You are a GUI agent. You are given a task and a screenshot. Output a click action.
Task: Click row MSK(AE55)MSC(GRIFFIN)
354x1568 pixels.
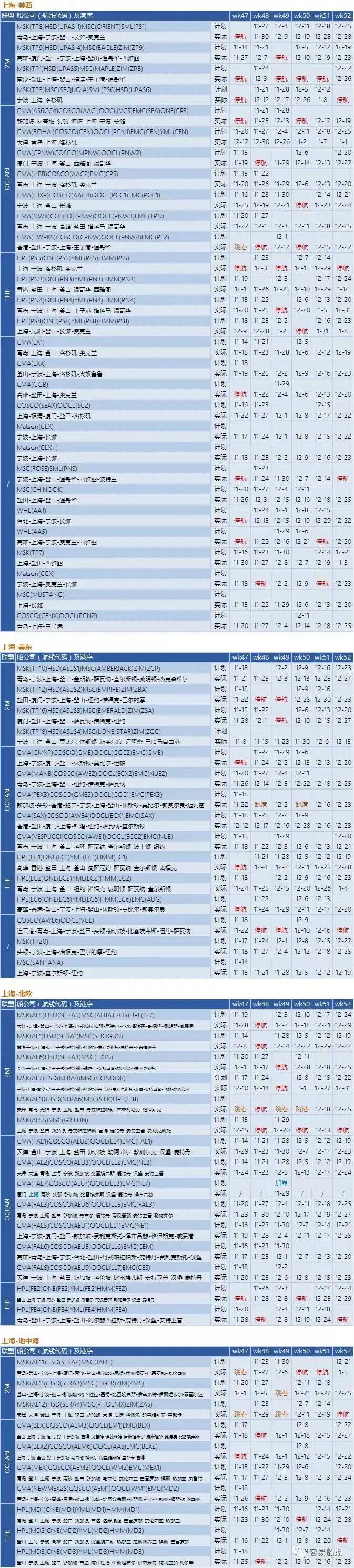click(113, 1119)
